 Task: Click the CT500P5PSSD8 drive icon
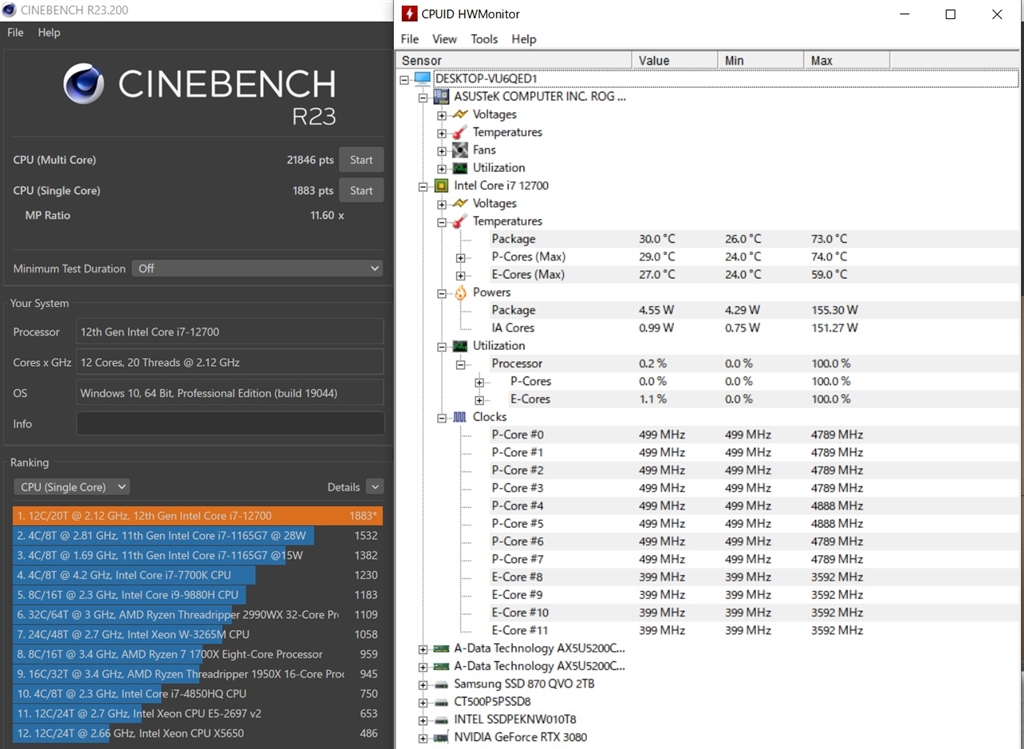click(441, 702)
